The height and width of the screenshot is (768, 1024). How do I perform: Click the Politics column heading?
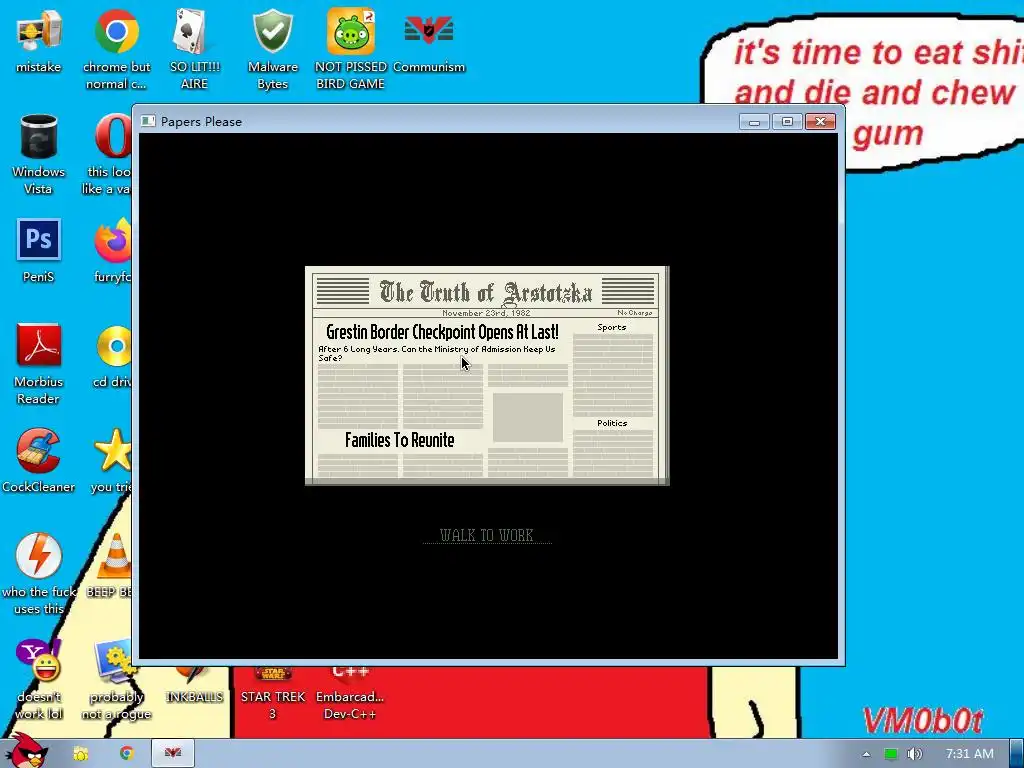(x=612, y=423)
